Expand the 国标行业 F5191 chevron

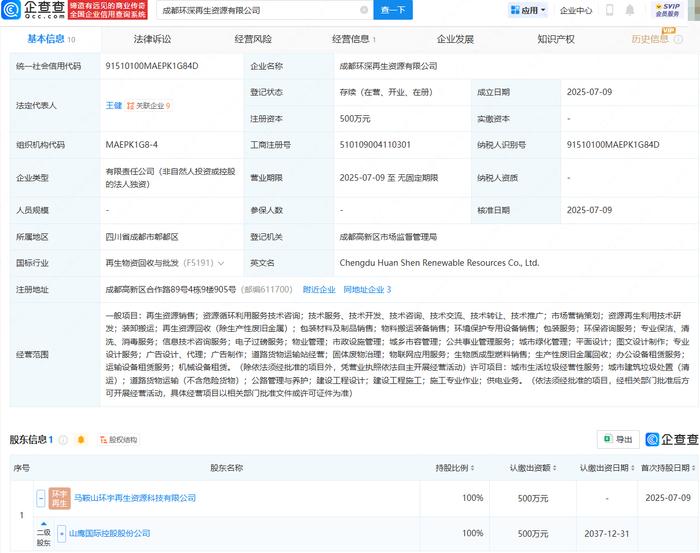(x=221, y=263)
